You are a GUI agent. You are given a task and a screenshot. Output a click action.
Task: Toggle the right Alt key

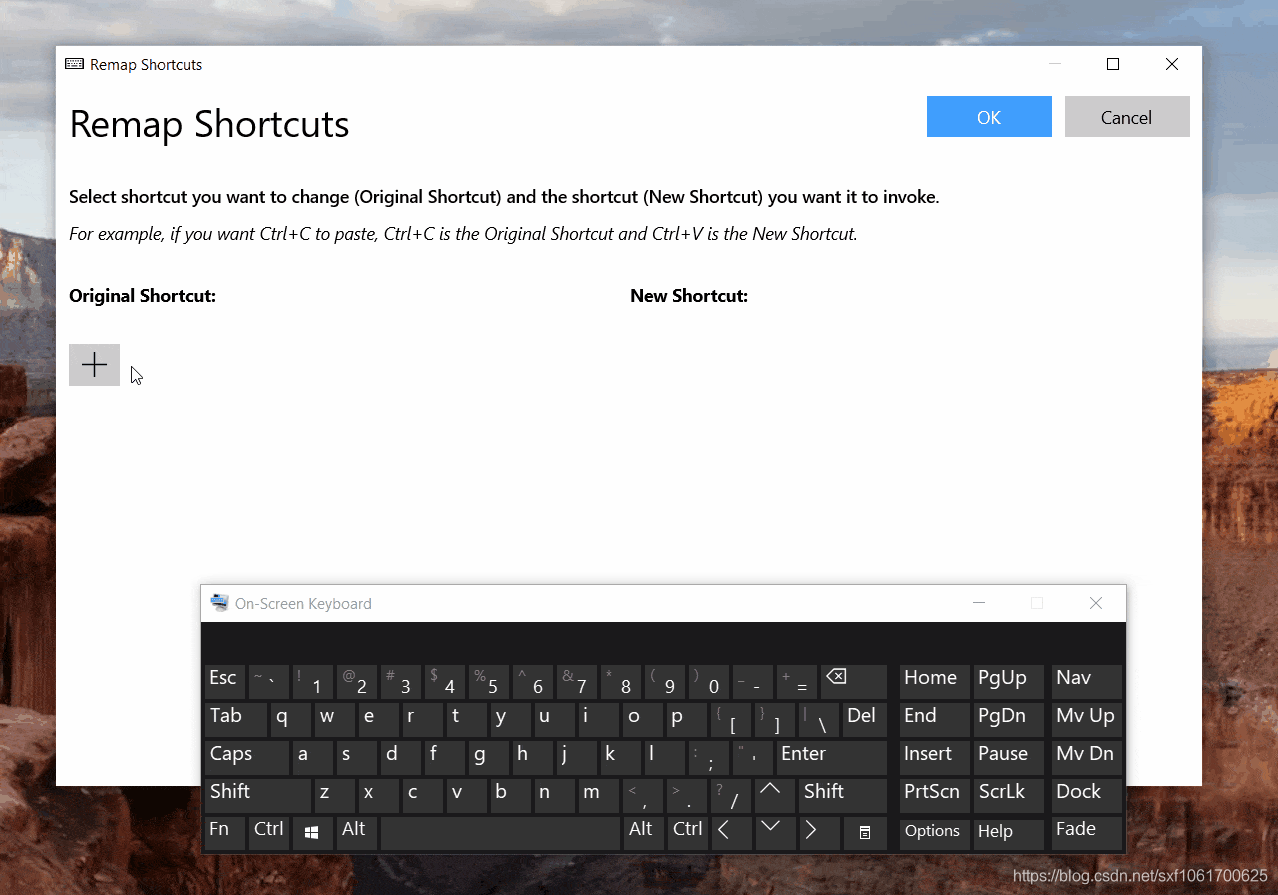(644, 832)
